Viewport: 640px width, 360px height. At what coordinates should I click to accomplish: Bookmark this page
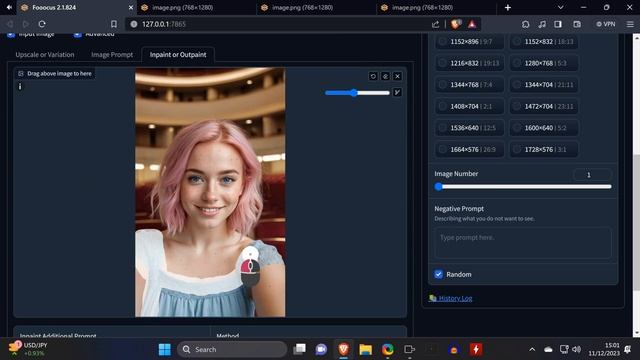pyautogui.click(x=114, y=24)
